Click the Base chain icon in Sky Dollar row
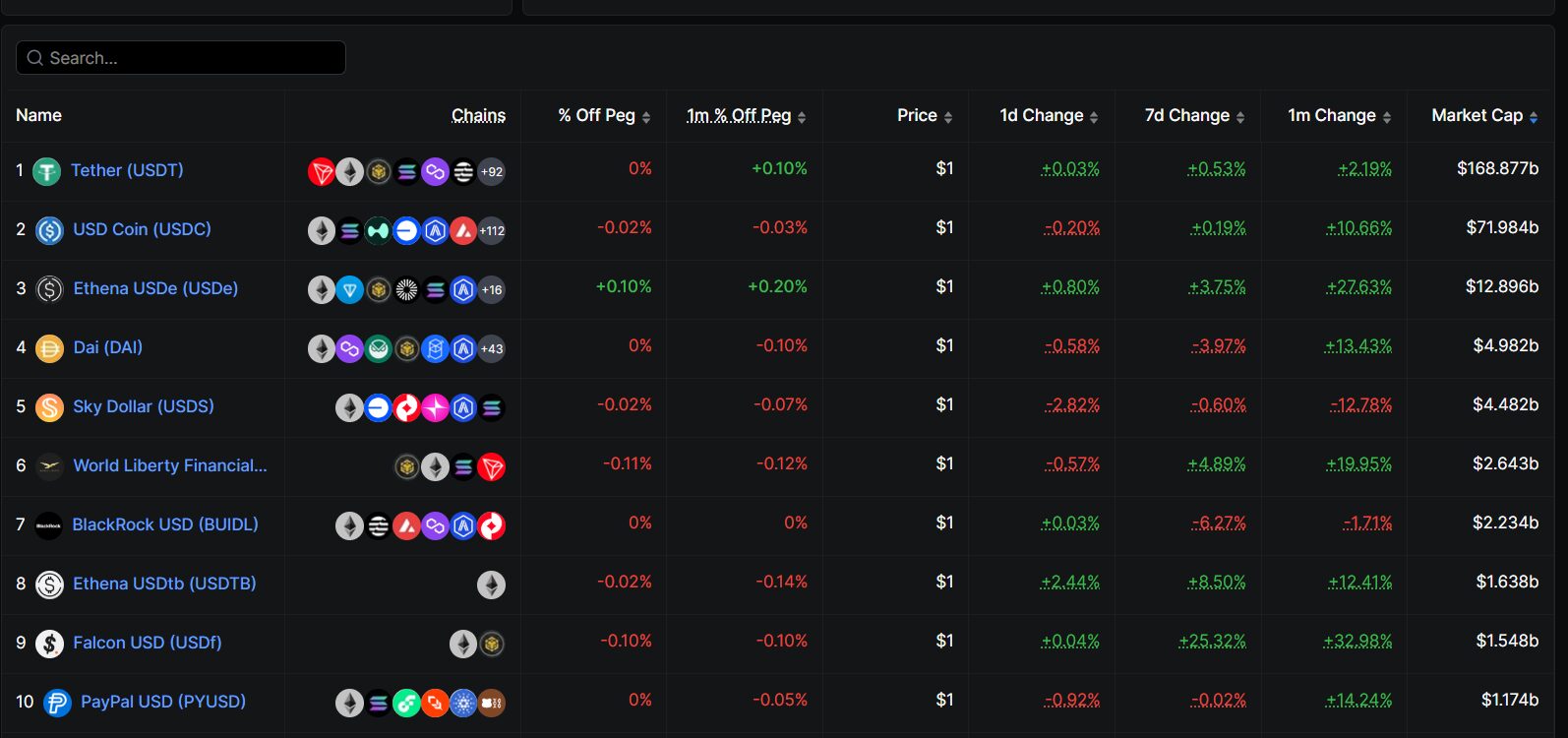Viewport: 1568px width, 738px height. pyautogui.click(x=378, y=408)
